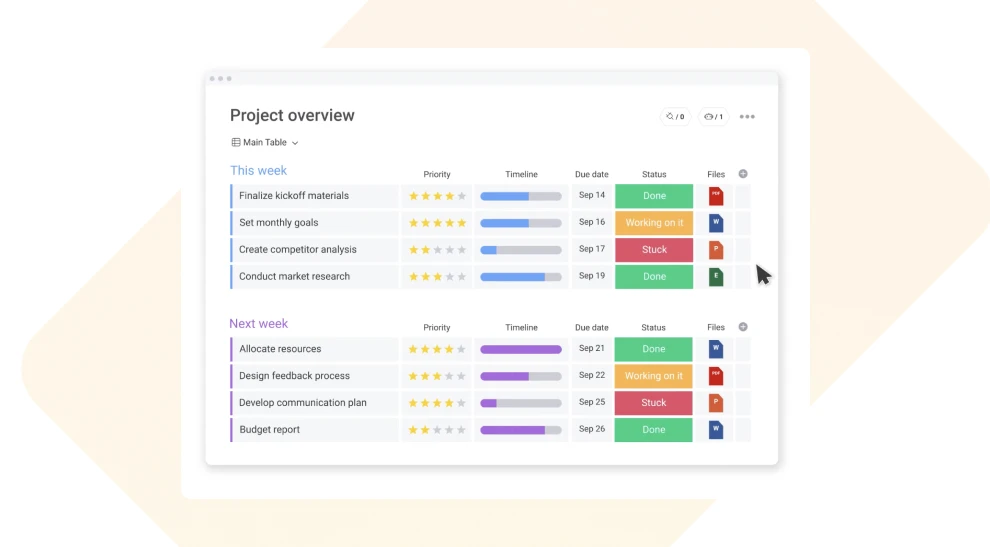Image resolution: width=990 pixels, height=547 pixels.
Task: Change Done status of Allocate resources
Action: click(653, 349)
